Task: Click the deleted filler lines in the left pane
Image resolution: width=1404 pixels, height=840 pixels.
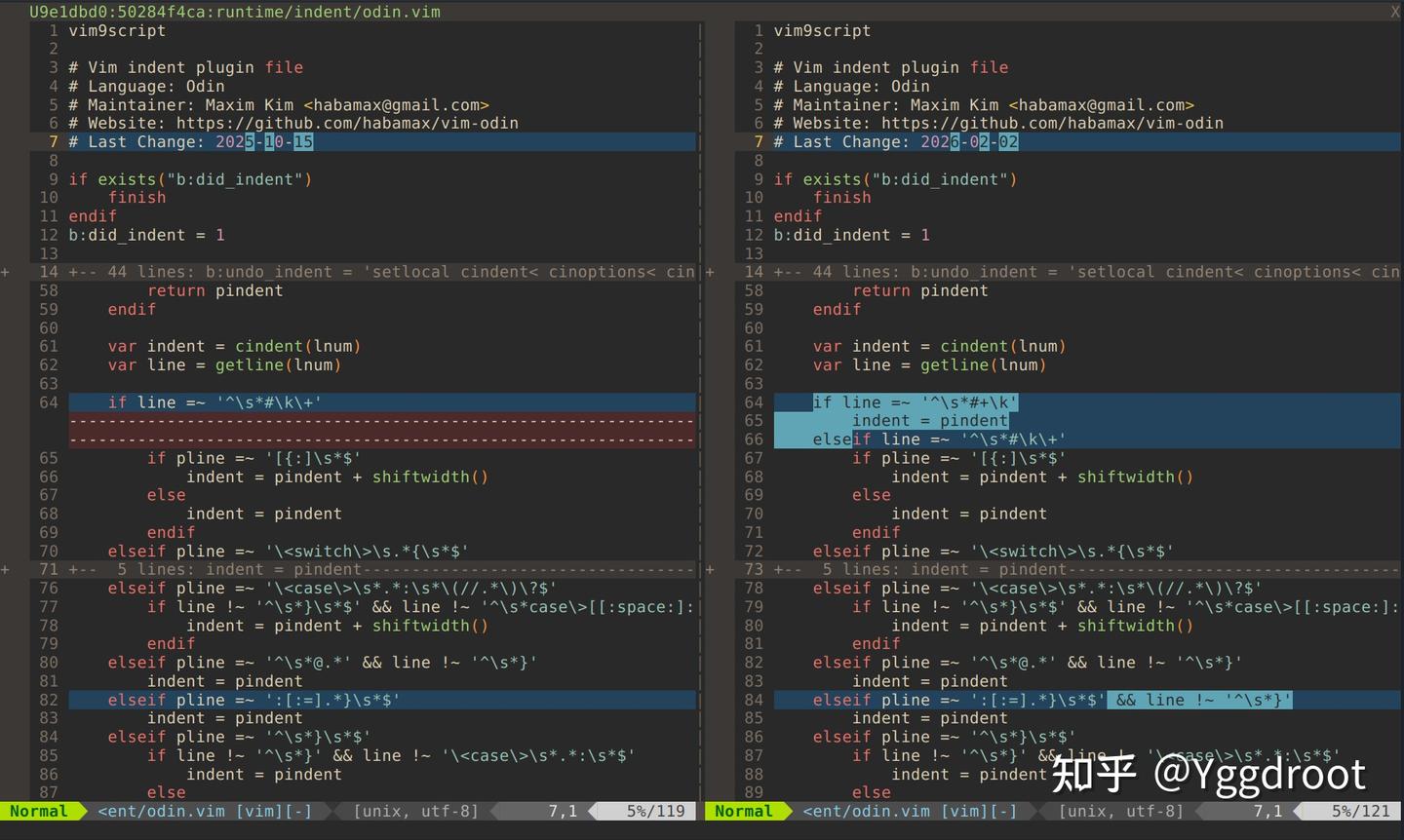Action: tap(382, 430)
